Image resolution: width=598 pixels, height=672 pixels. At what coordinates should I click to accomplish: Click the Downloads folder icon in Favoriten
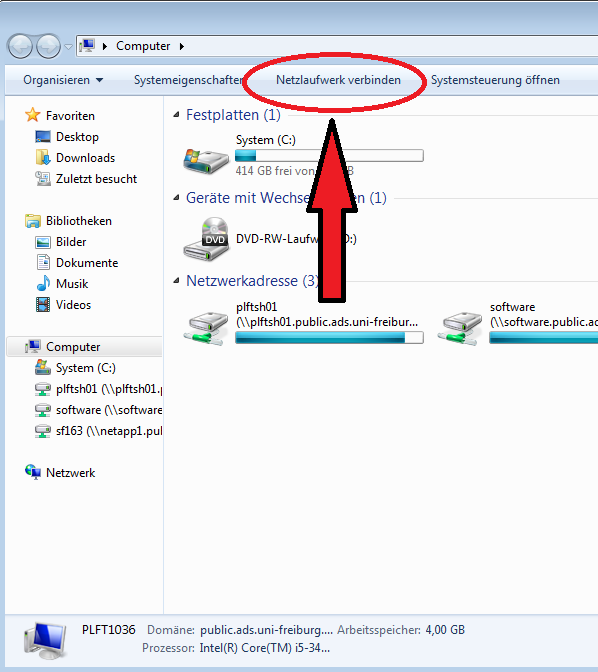pyautogui.click(x=43, y=158)
